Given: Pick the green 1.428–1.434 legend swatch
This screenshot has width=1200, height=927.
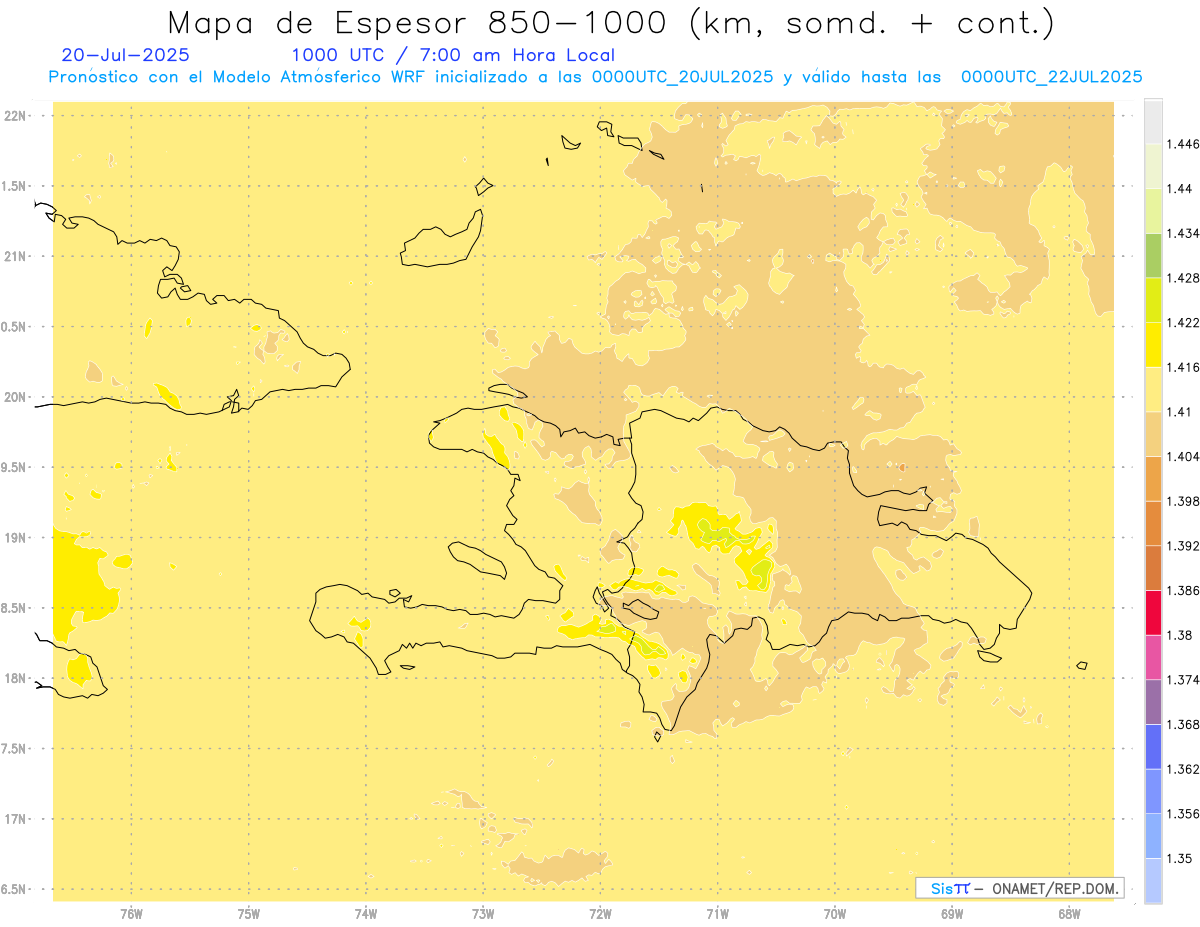Looking at the screenshot, I should pyautogui.click(x=1153, y=255).
